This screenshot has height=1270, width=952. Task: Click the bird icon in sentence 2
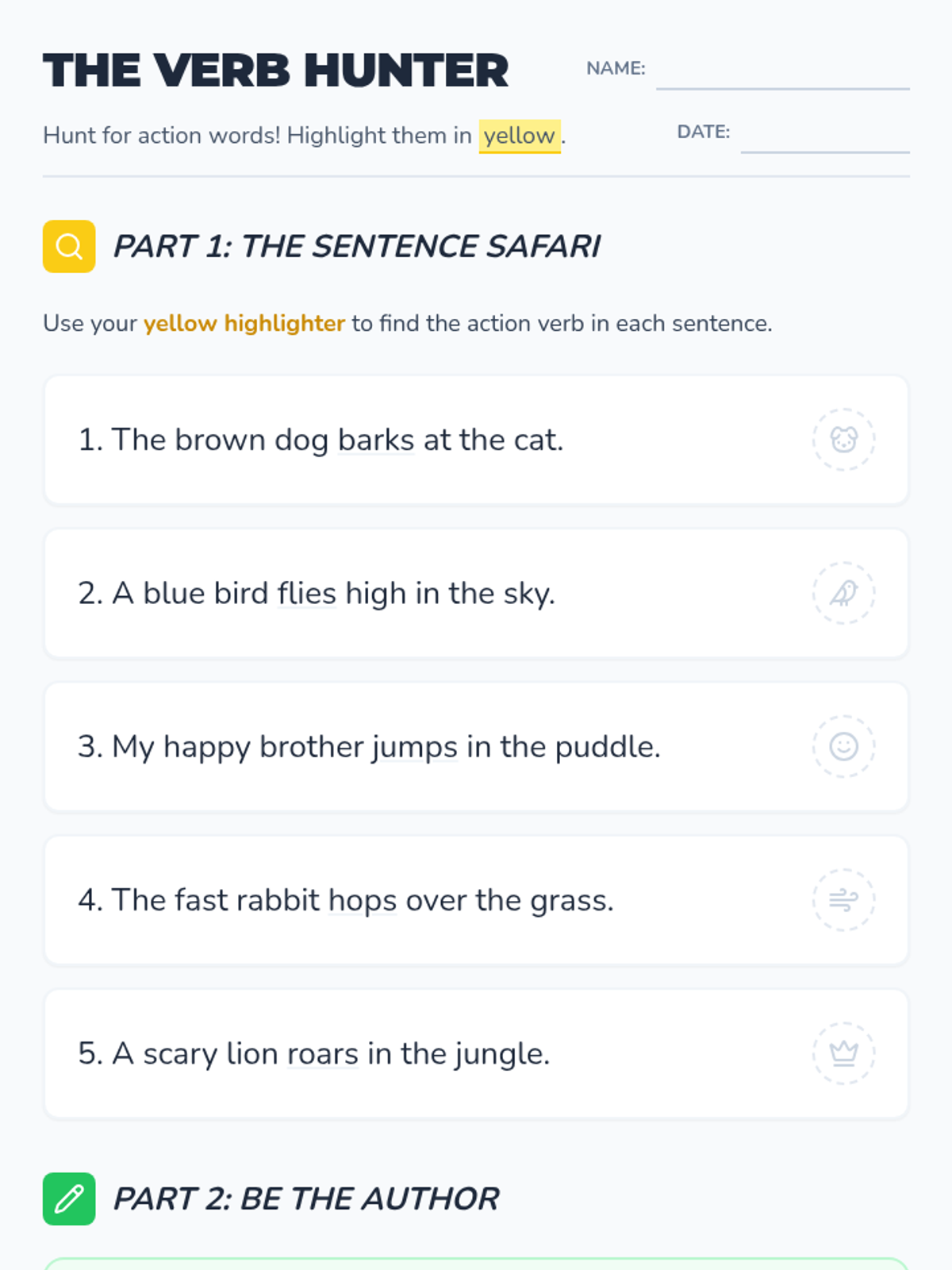coord(843,593)
